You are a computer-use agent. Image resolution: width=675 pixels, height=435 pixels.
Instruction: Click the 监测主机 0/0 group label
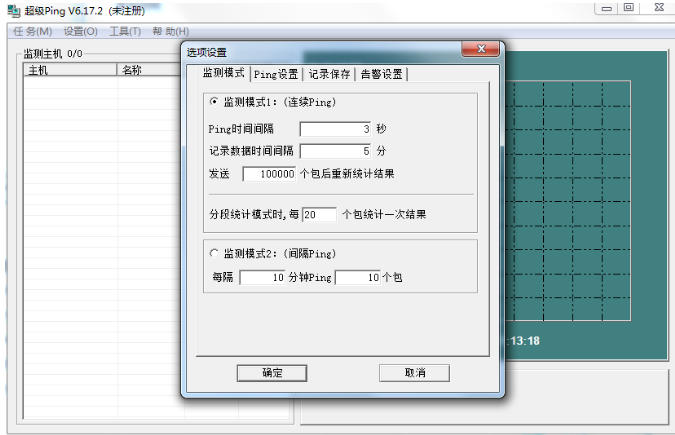click(x=53, y=54)
